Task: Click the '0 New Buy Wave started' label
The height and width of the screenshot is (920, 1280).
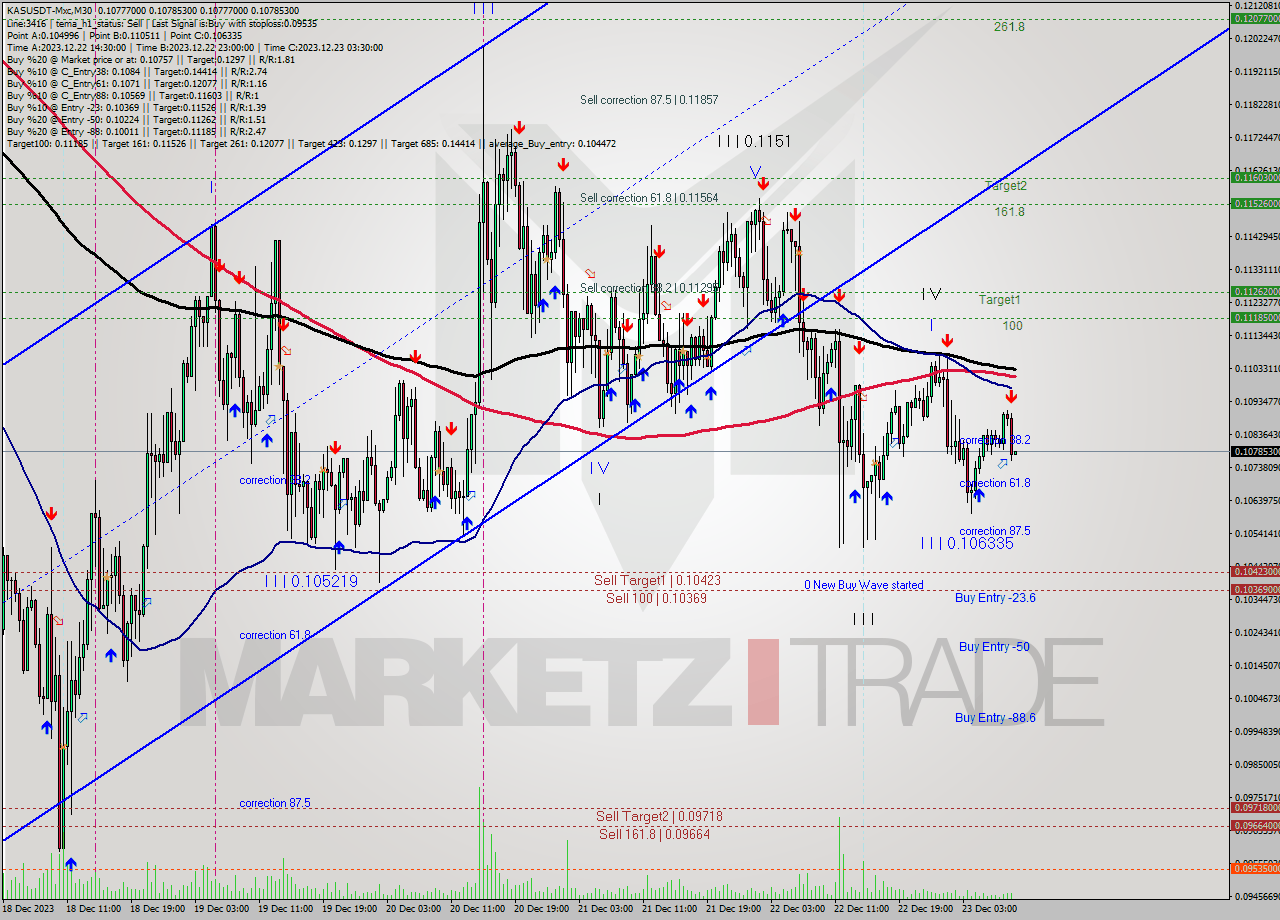Action: click(x=864, y=585)
